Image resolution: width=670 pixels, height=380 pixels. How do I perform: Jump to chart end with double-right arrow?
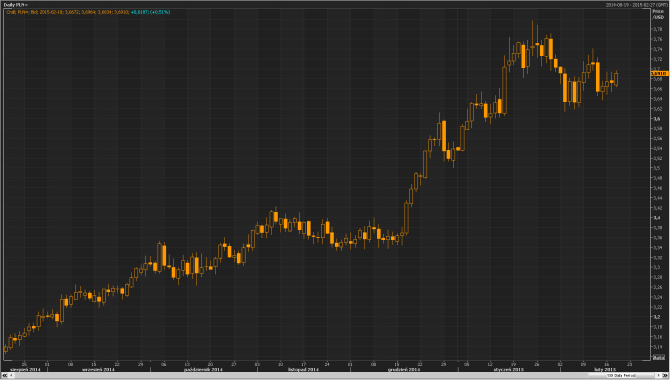[x=665, y=375]
